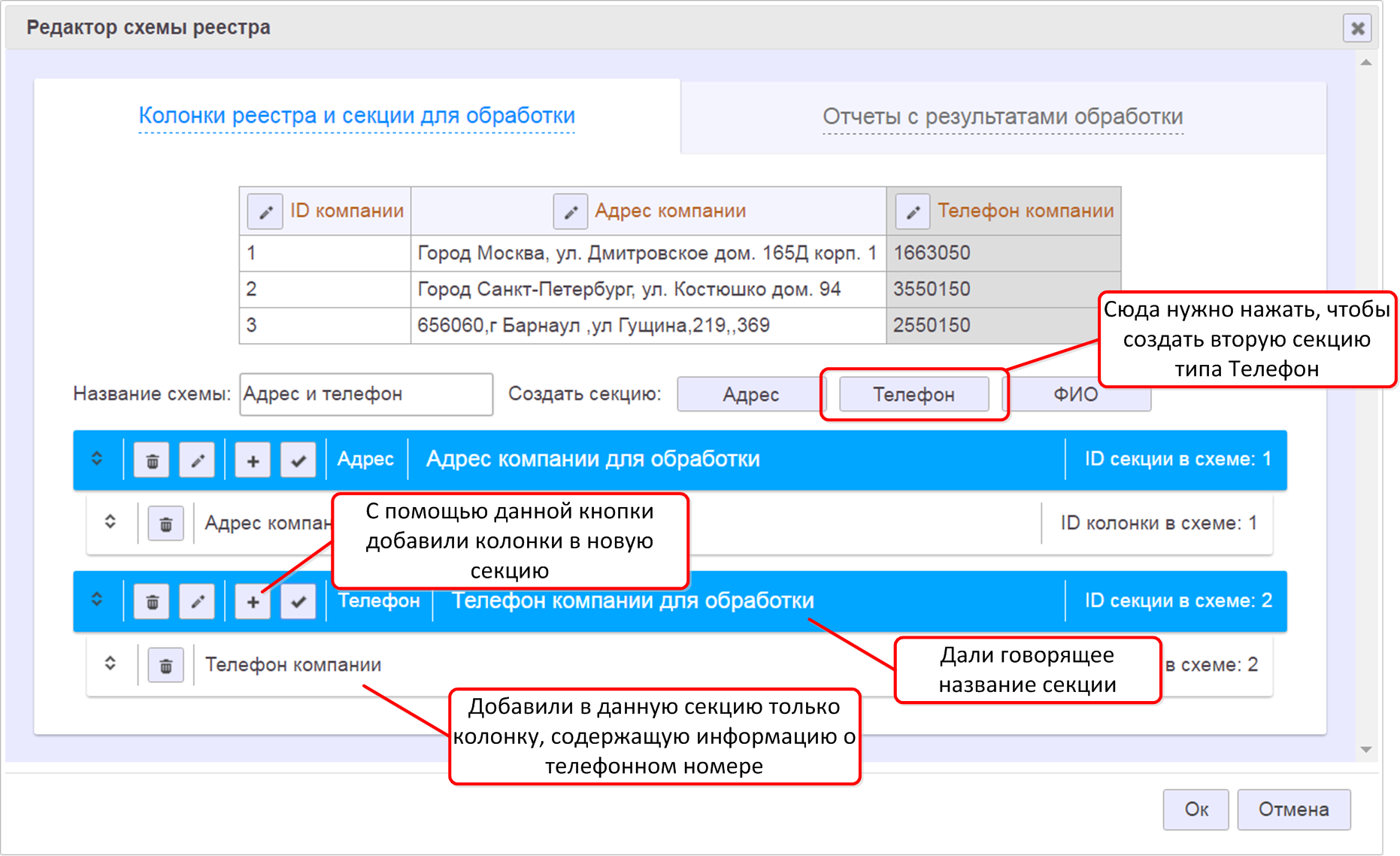Viewport: 1400px width, 856px height.
Task: Add a column to the Адрес section
Action: coord(253,460)
